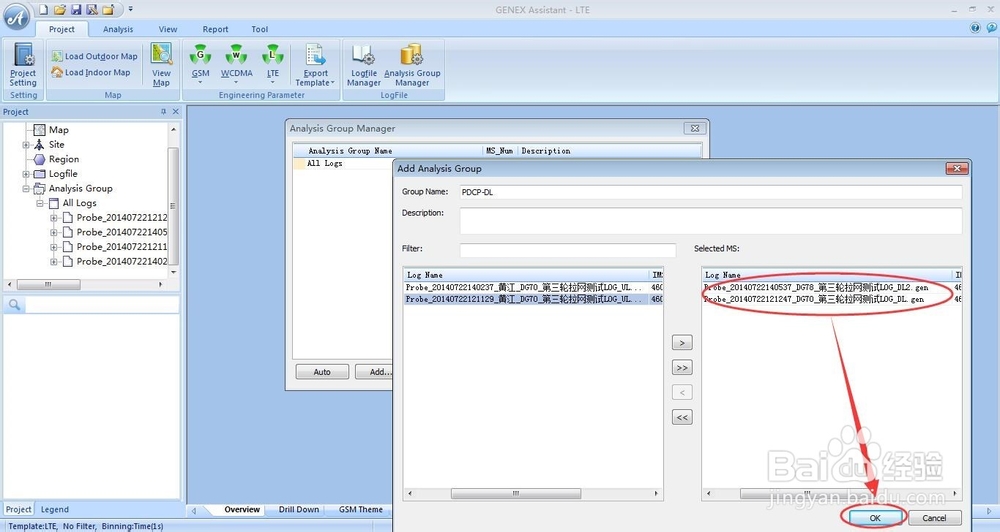Switch to the Project ribbon tab
This screenshot has height=532, width=1000.
(61, 29)
